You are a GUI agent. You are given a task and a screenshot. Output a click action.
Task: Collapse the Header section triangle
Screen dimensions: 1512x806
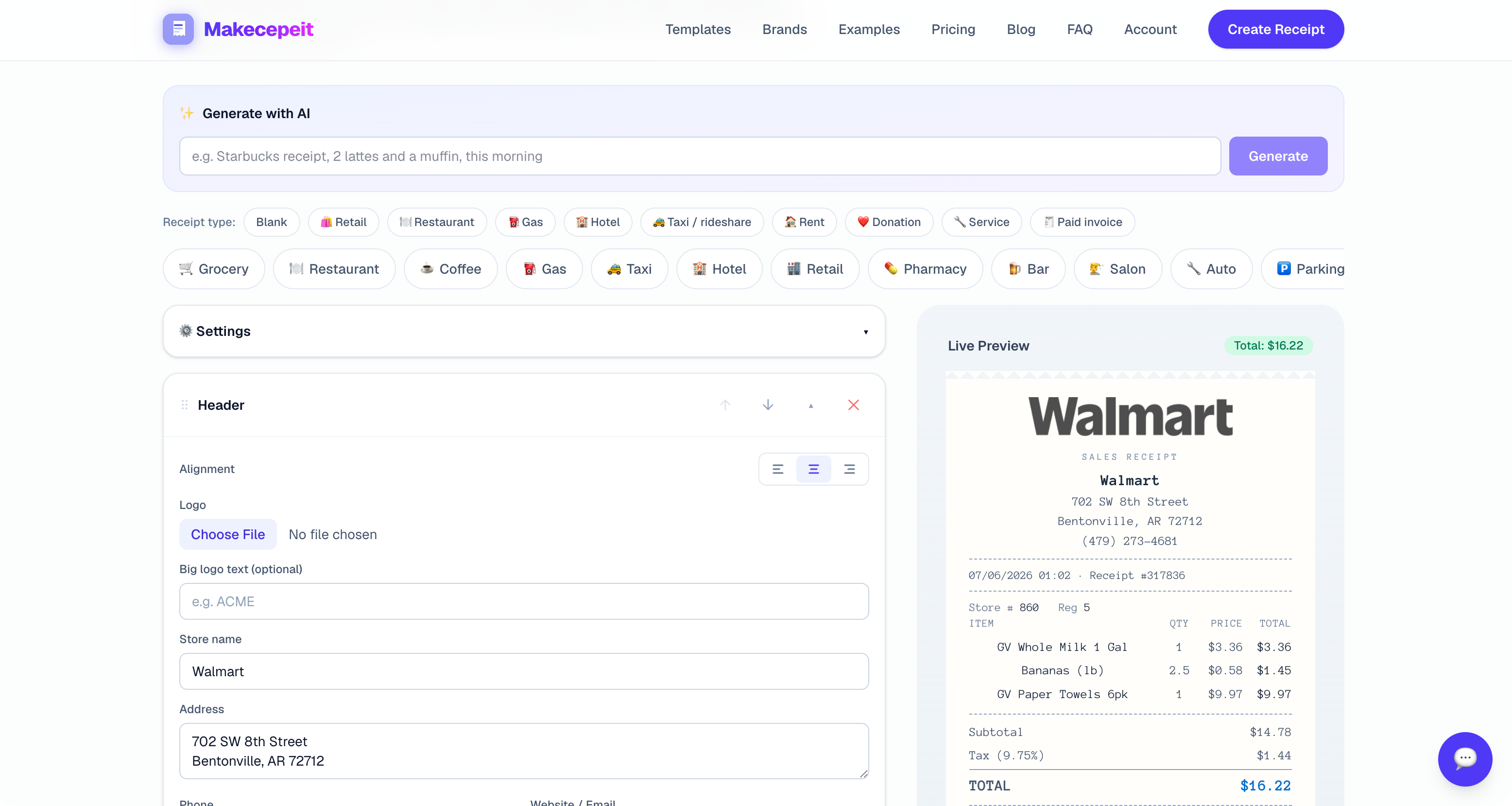click(x=810, y=405)
